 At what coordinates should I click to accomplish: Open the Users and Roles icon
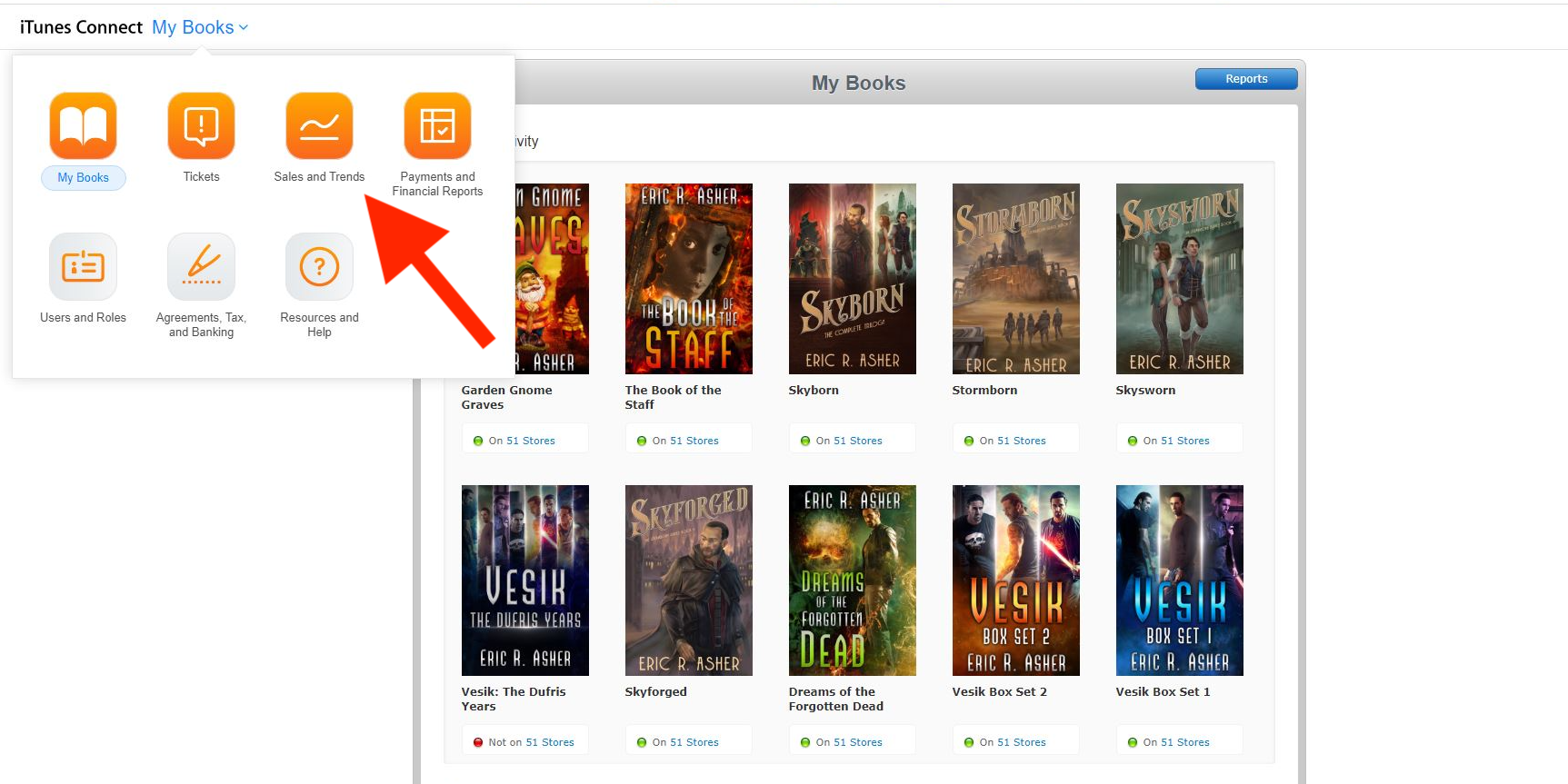[x=83, y=266]
